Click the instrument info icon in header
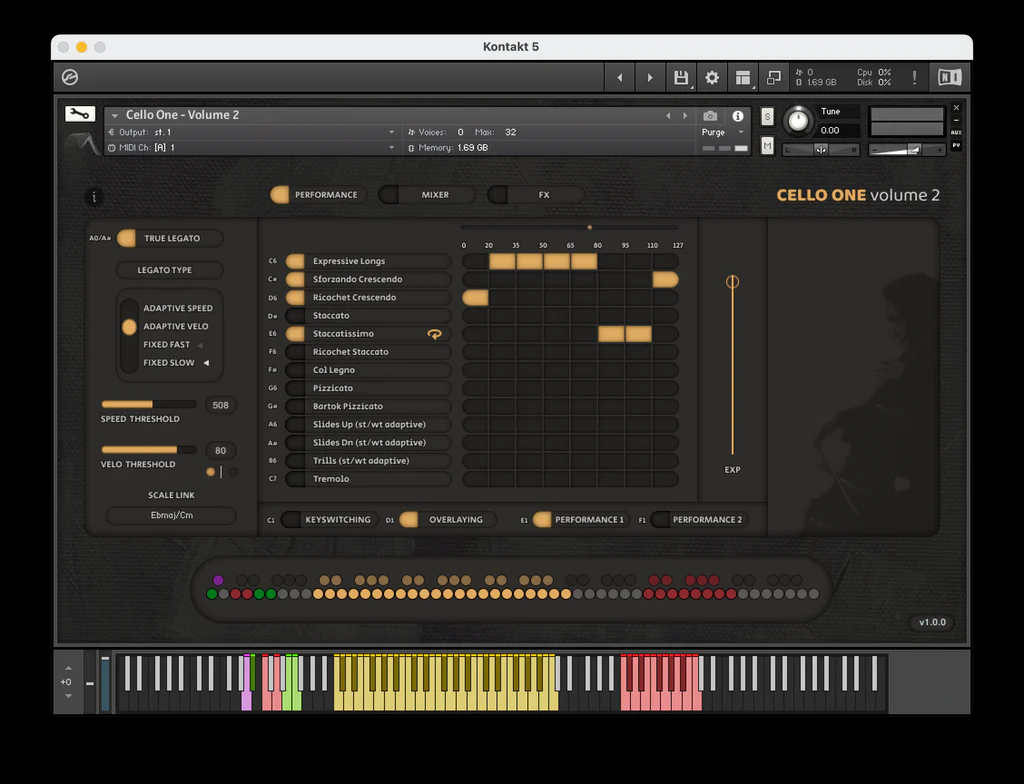Screen dimensions: 1024x784 [738, 116]
